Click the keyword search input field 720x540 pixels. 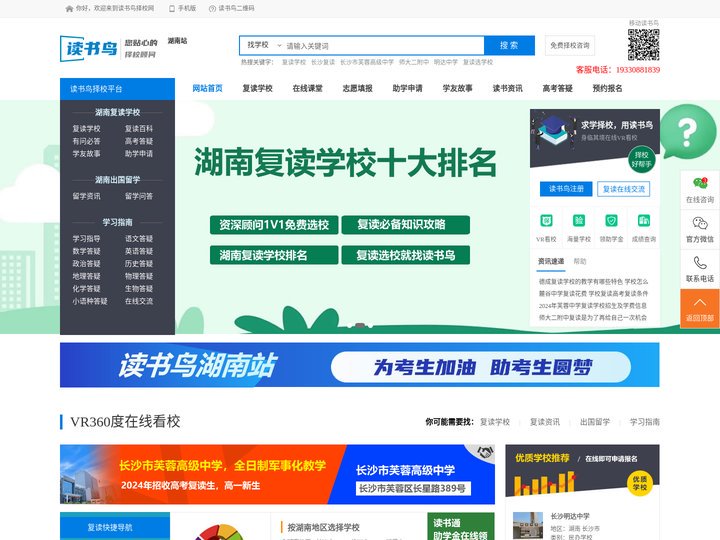pyautogui.click(x=384, y=46)
